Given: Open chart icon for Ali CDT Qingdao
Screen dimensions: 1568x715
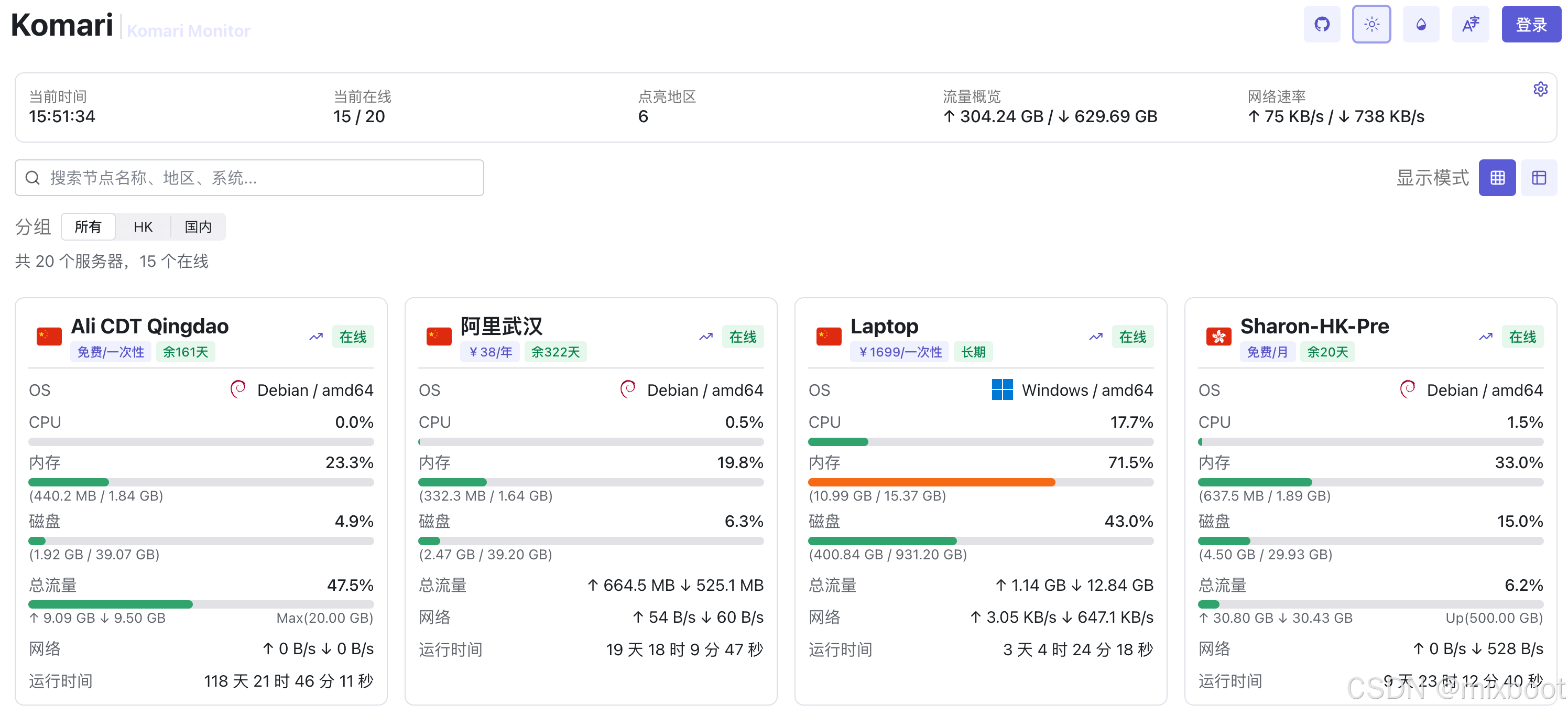Looking at the screenshot, I should 316,337.
